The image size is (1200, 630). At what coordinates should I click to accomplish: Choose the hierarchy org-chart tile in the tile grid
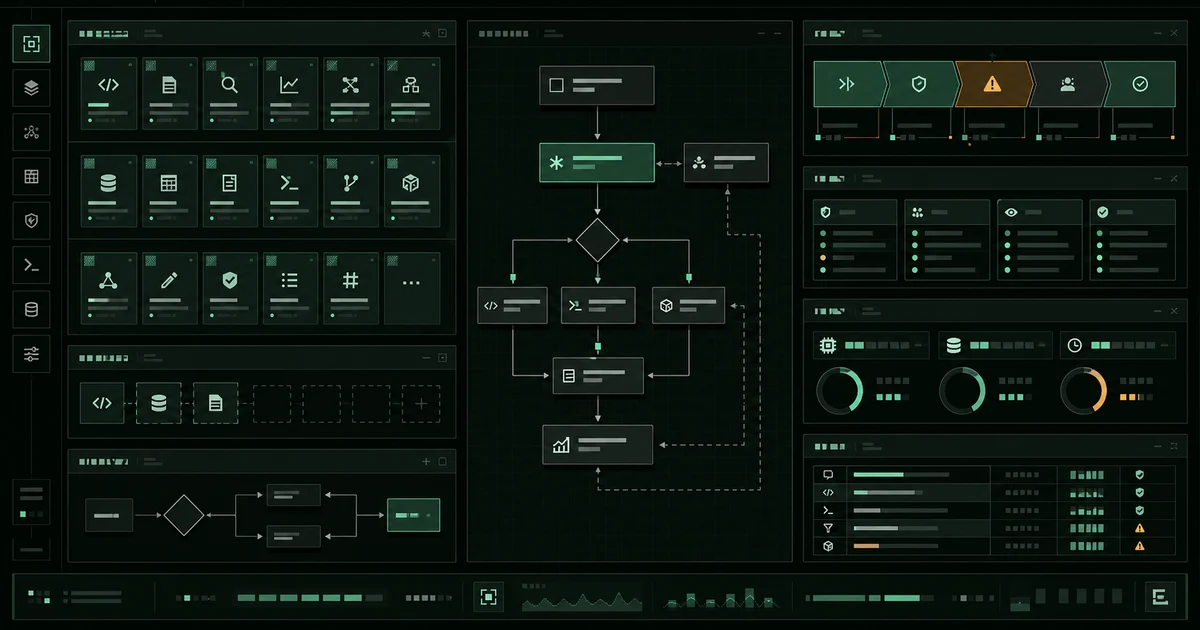tap(410, 93)
